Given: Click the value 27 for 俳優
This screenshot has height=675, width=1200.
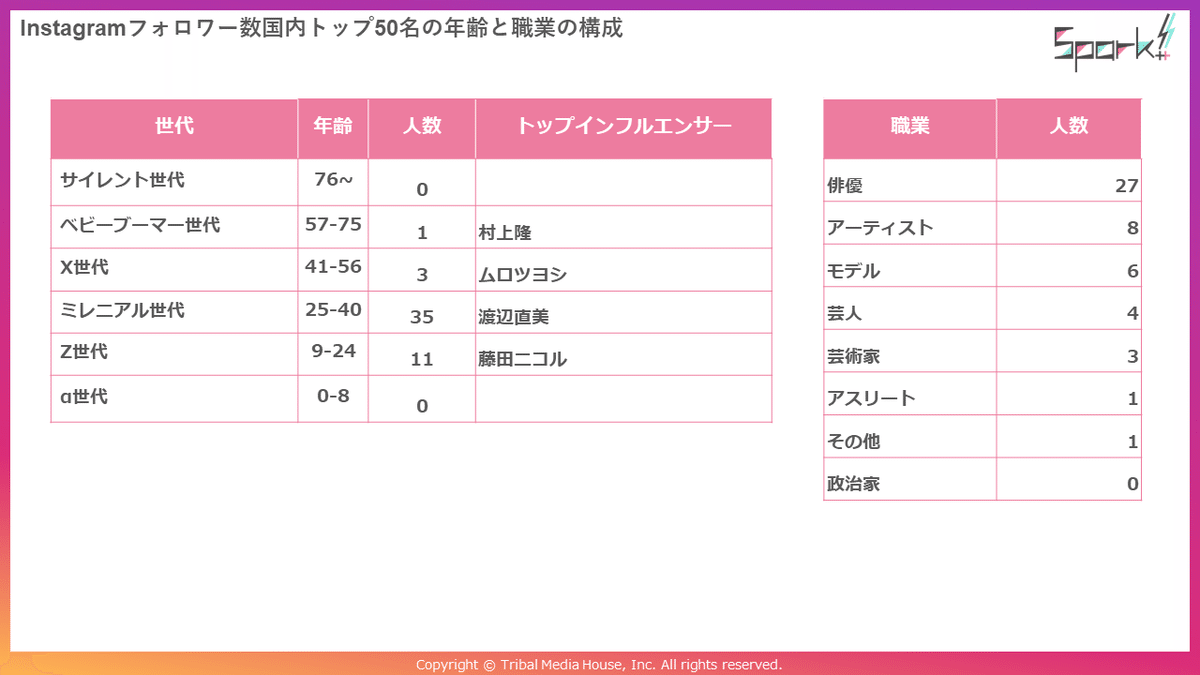Looking at the screenshot, I should pos(1127,186).
